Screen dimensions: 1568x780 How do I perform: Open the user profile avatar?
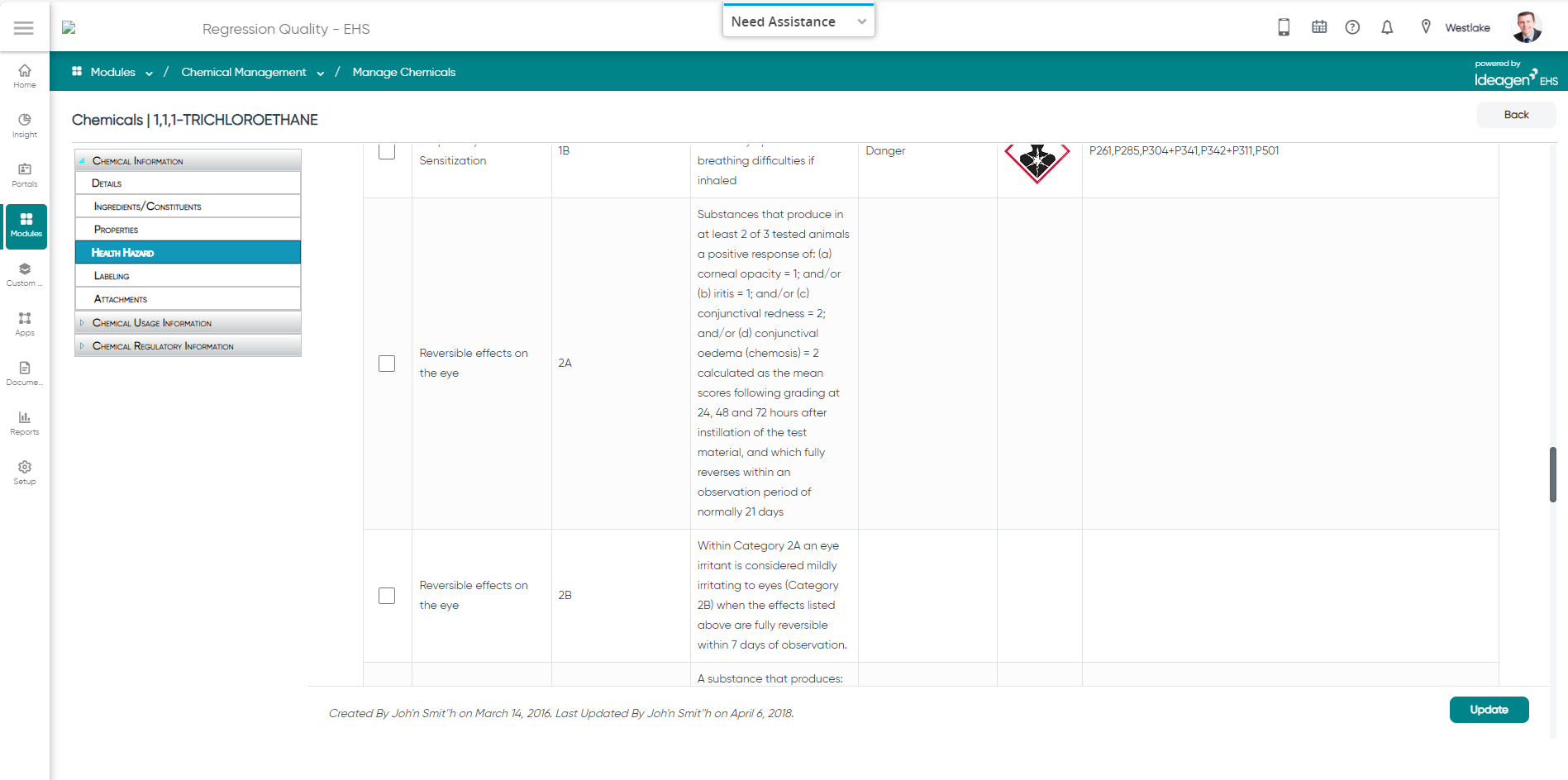point(1527,27)
